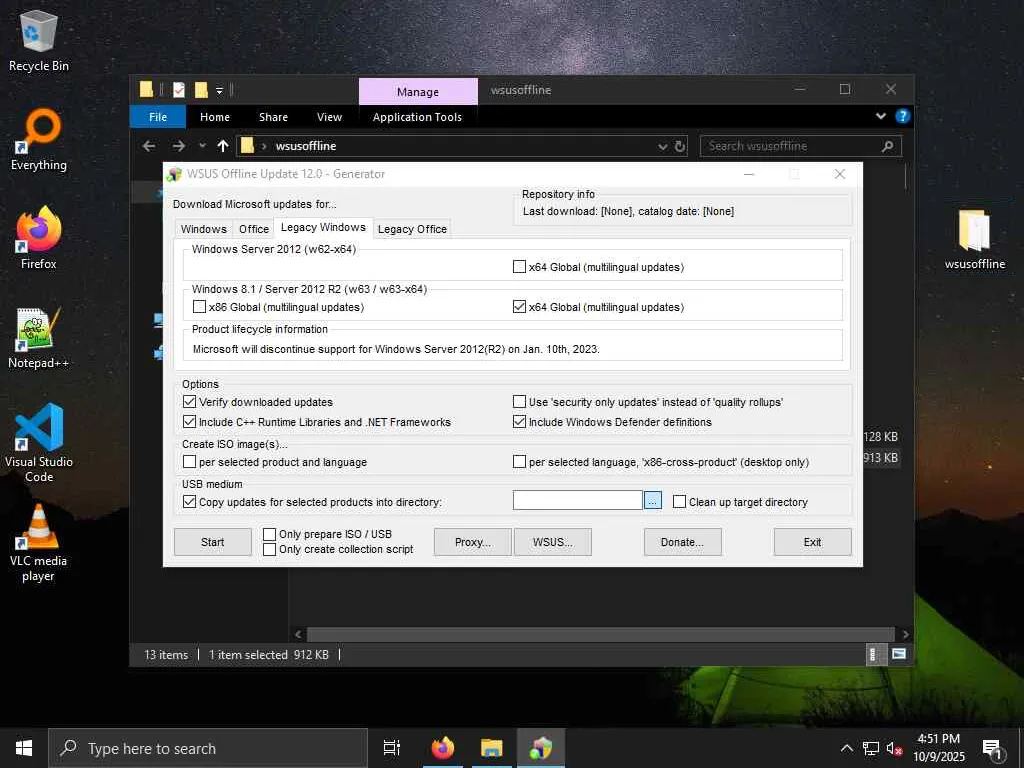This screenshot has width=1024, height=768.
Task: Go up one folder level in Explorer
Action: pos(223,146)
